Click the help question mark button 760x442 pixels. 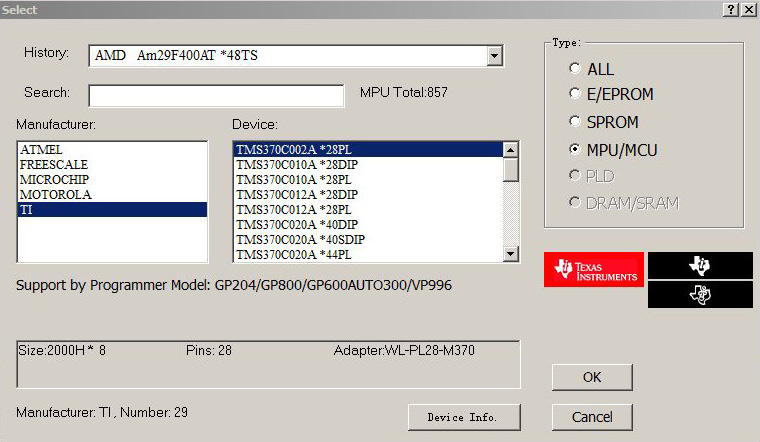coord(730,9)
